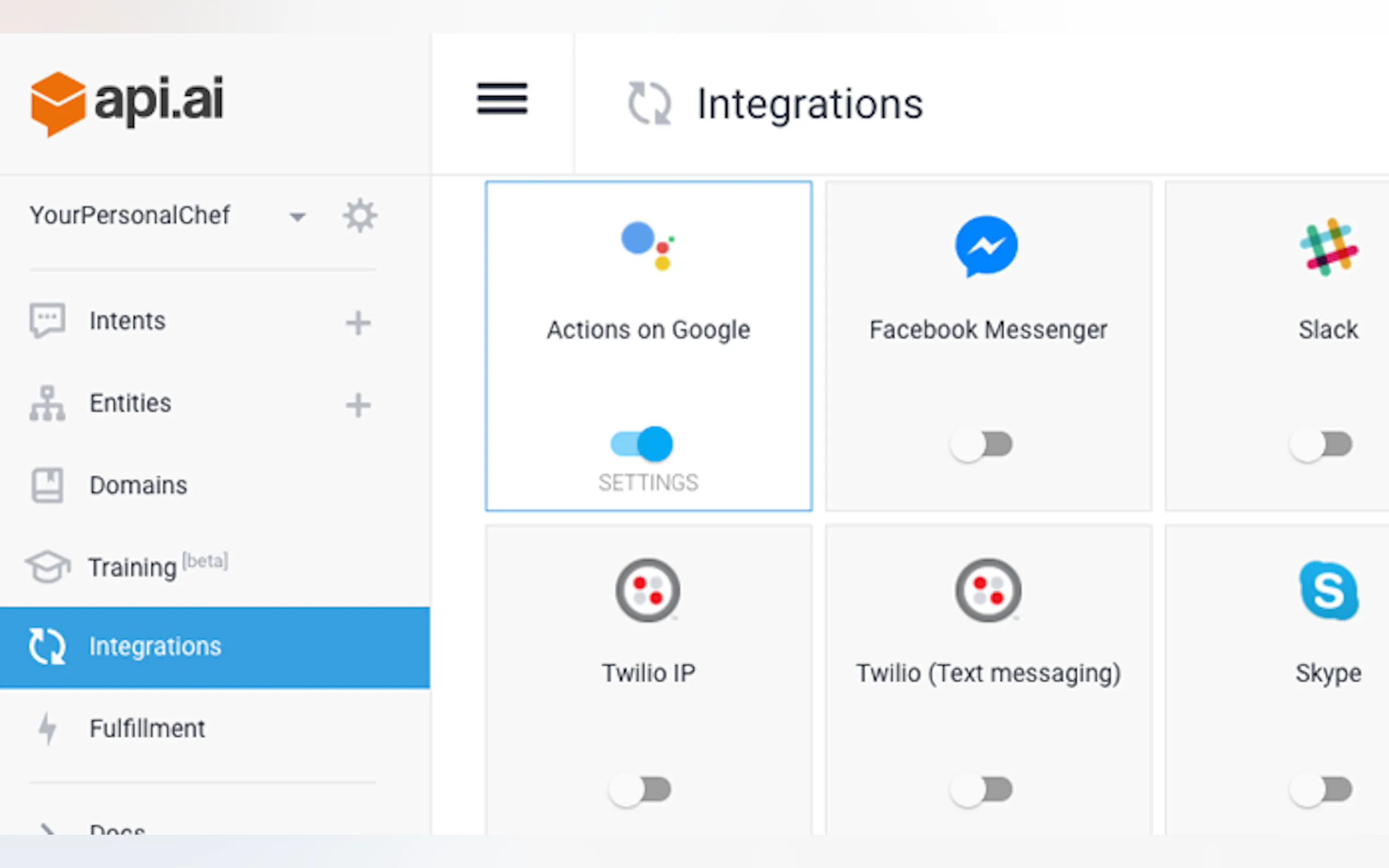Click the api.ai logo
The height and width of the screenshot is (868, 1389).
(127, 103)
